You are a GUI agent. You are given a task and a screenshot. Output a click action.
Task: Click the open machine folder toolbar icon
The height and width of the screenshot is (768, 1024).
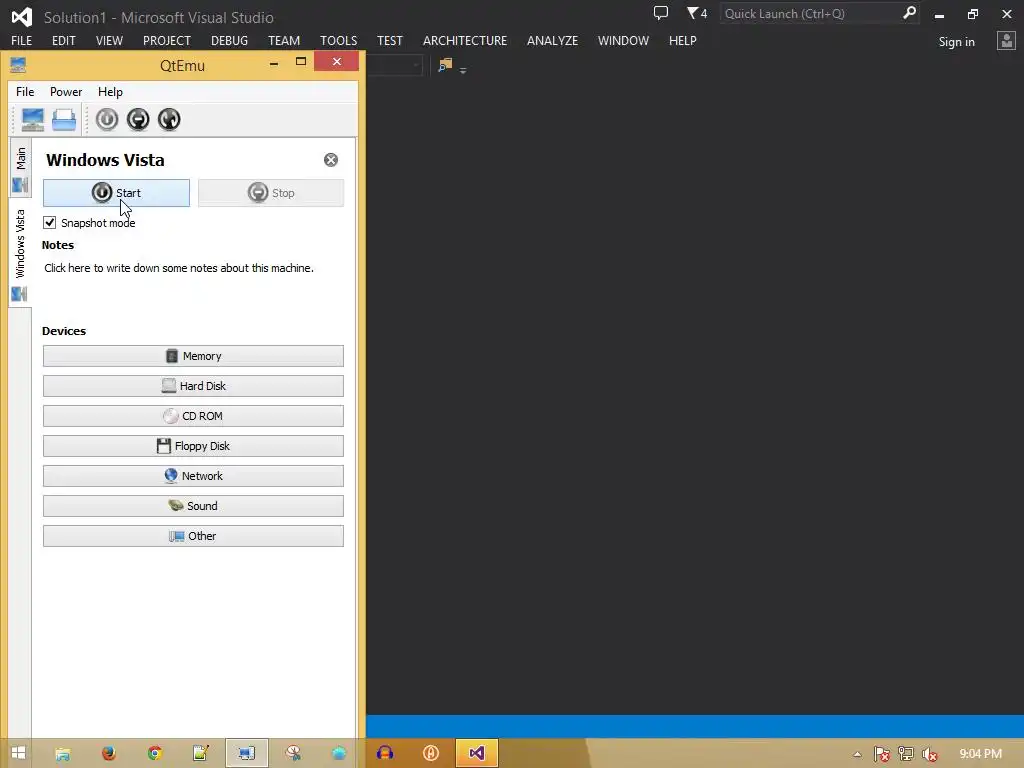pos(64,120)
